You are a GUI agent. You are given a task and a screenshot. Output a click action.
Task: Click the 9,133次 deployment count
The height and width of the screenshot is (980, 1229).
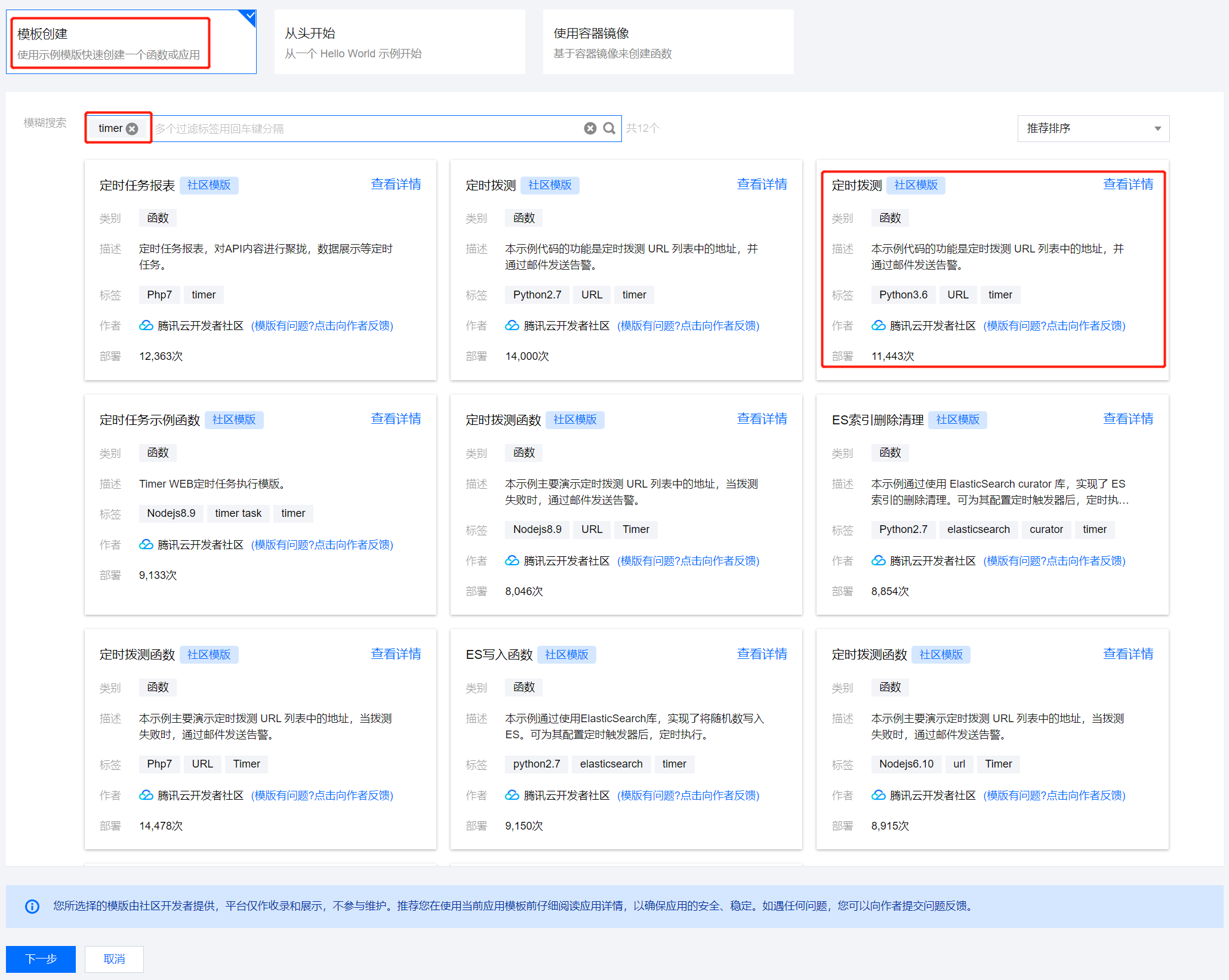point(158,575)
